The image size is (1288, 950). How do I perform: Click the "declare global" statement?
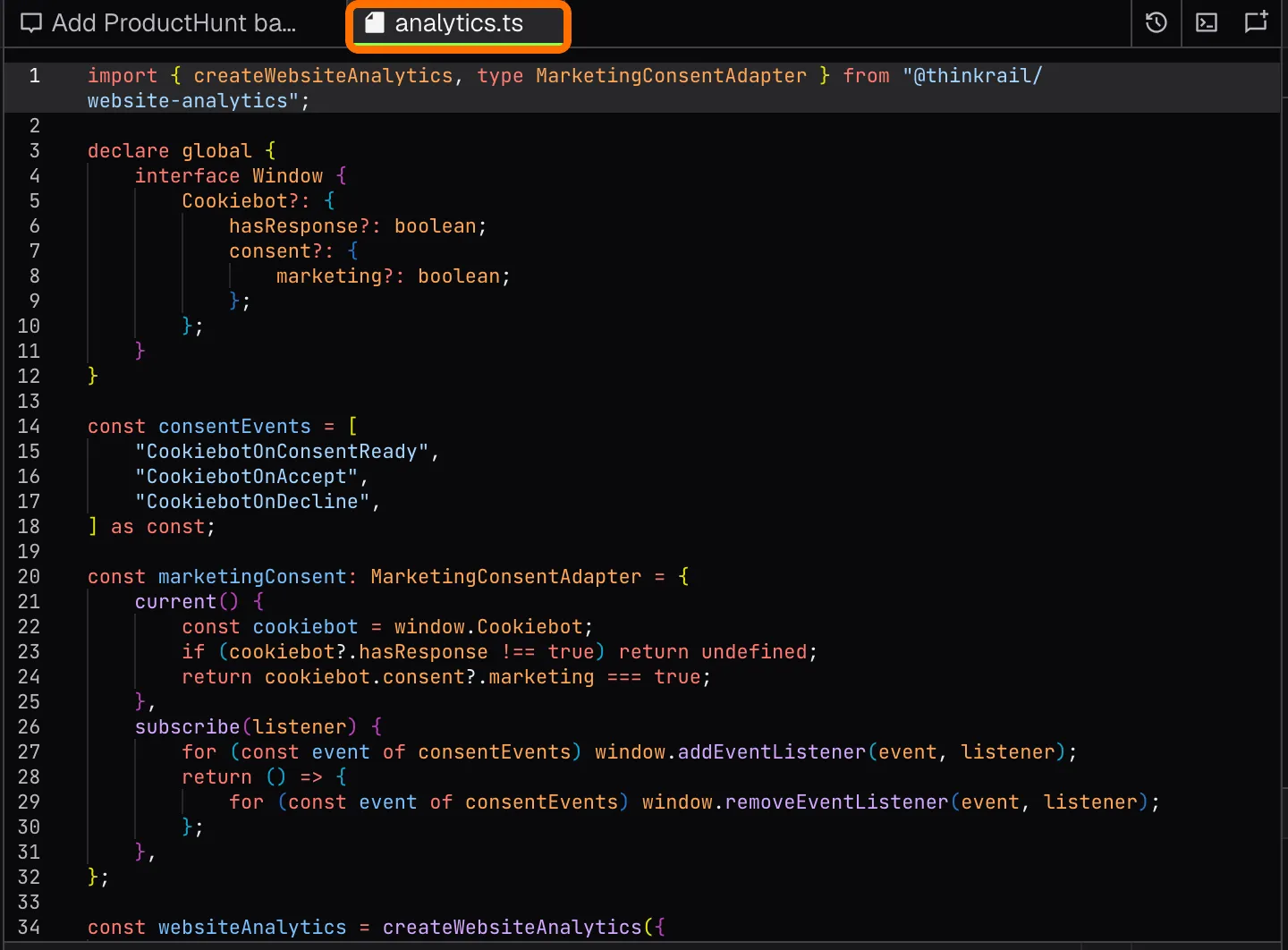[170, 151]
